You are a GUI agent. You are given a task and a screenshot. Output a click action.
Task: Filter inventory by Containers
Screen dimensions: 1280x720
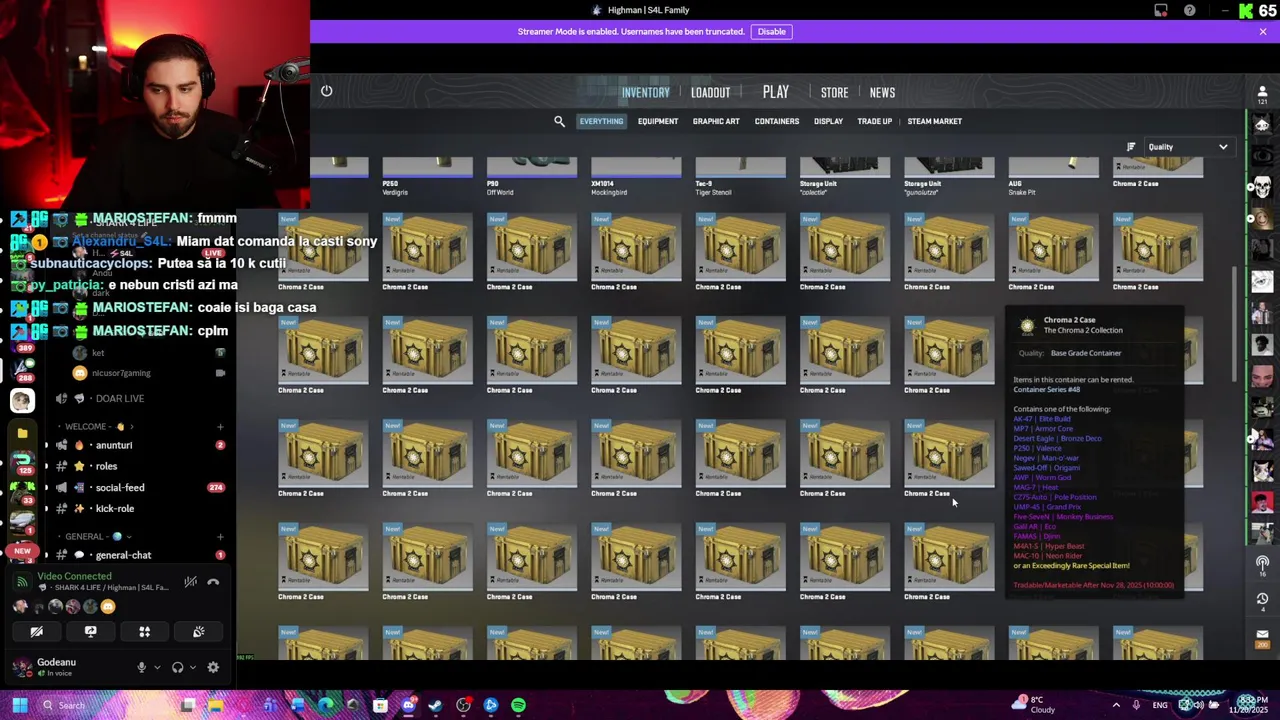click(x=776, y=121)
